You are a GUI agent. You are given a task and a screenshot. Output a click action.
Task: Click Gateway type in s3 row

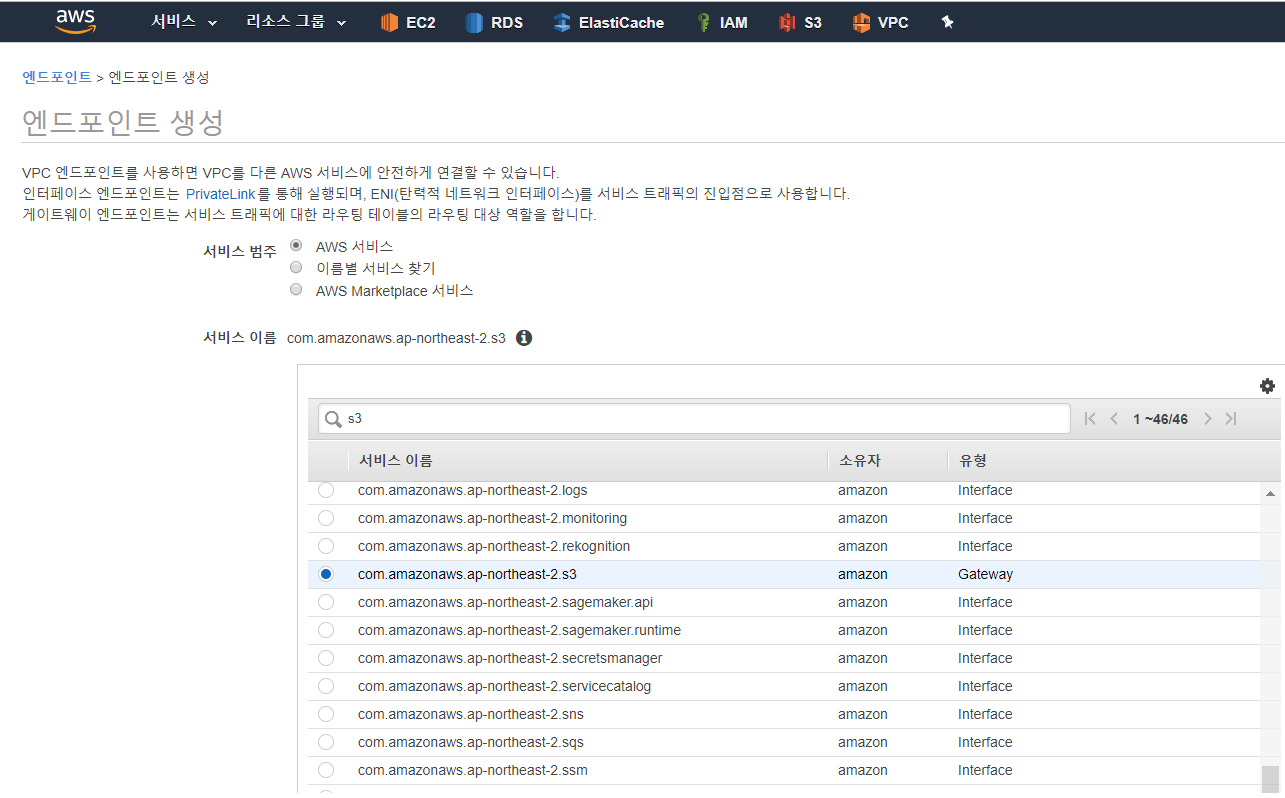pos(985,574)
